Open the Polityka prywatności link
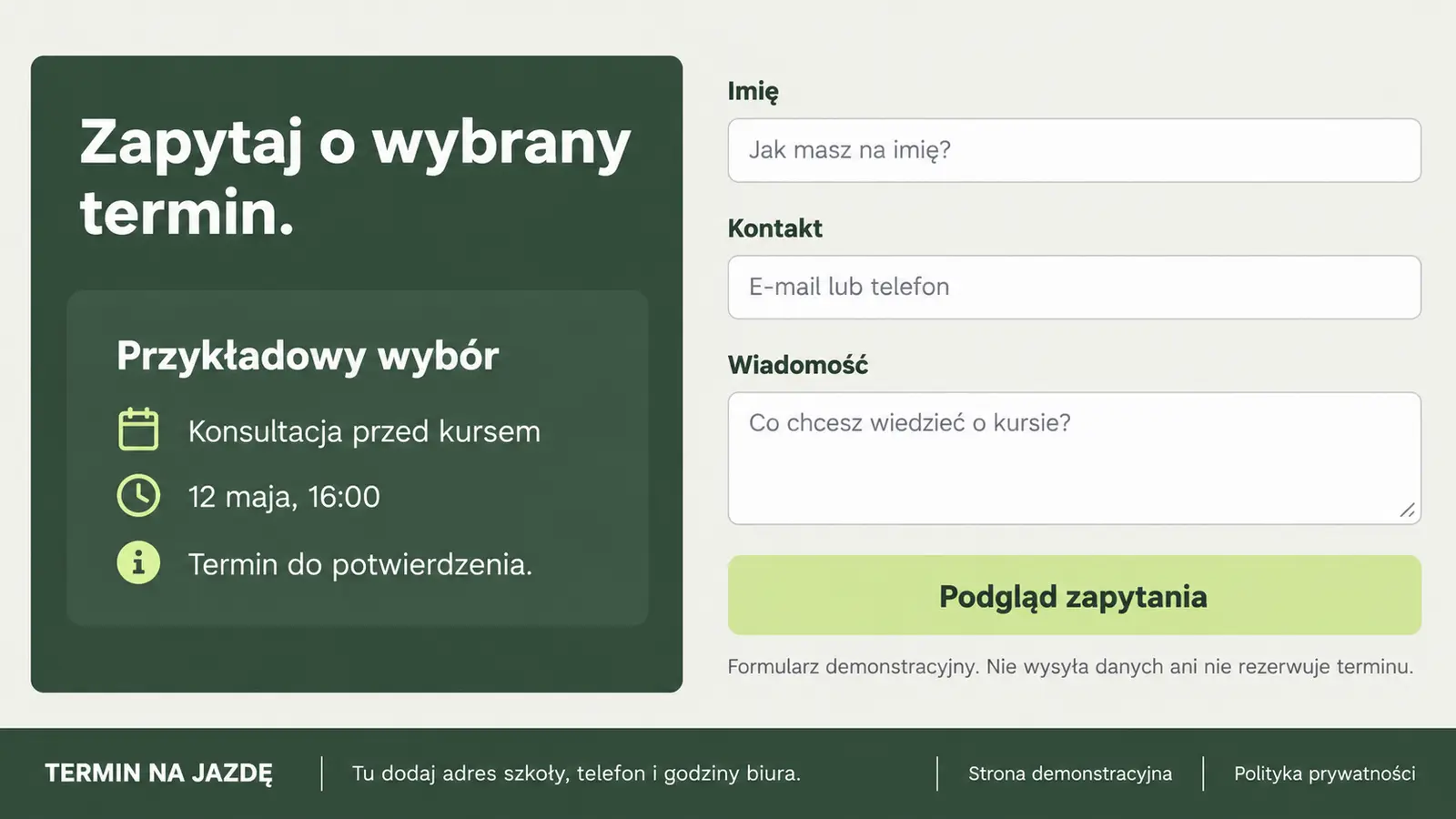 click(1324, 773)
